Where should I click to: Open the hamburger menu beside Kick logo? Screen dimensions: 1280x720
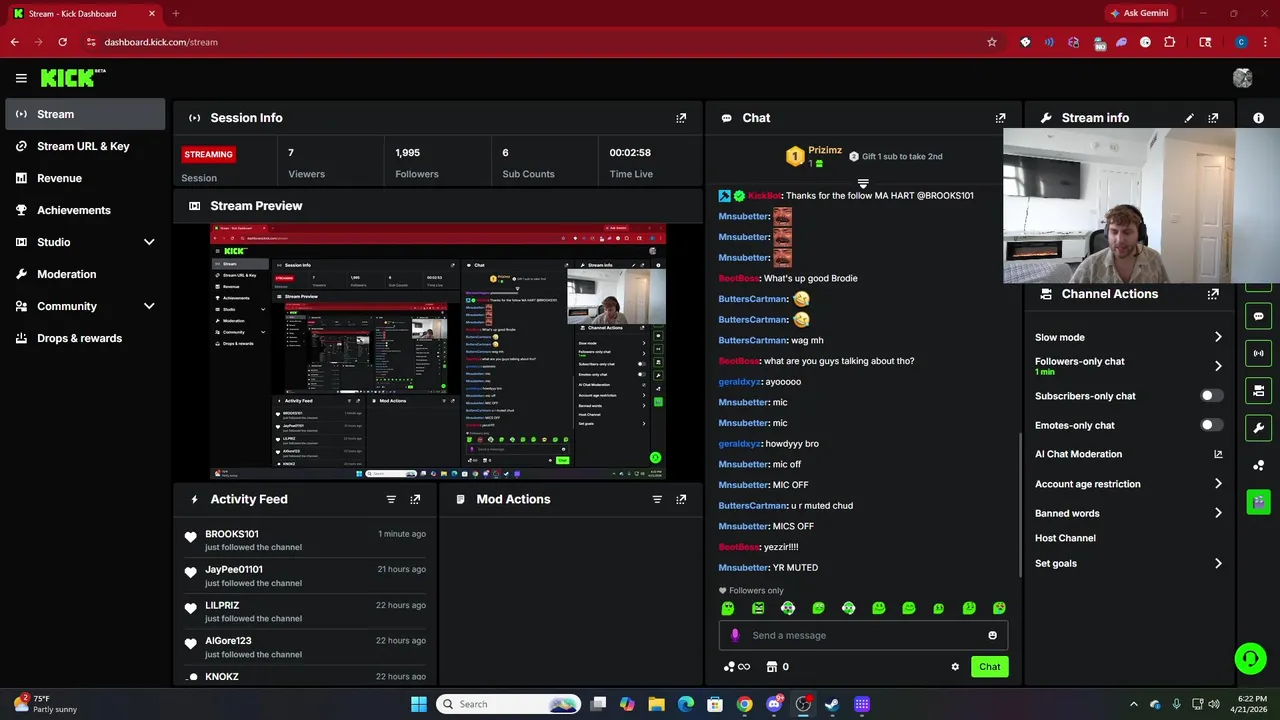pos(21,78)
